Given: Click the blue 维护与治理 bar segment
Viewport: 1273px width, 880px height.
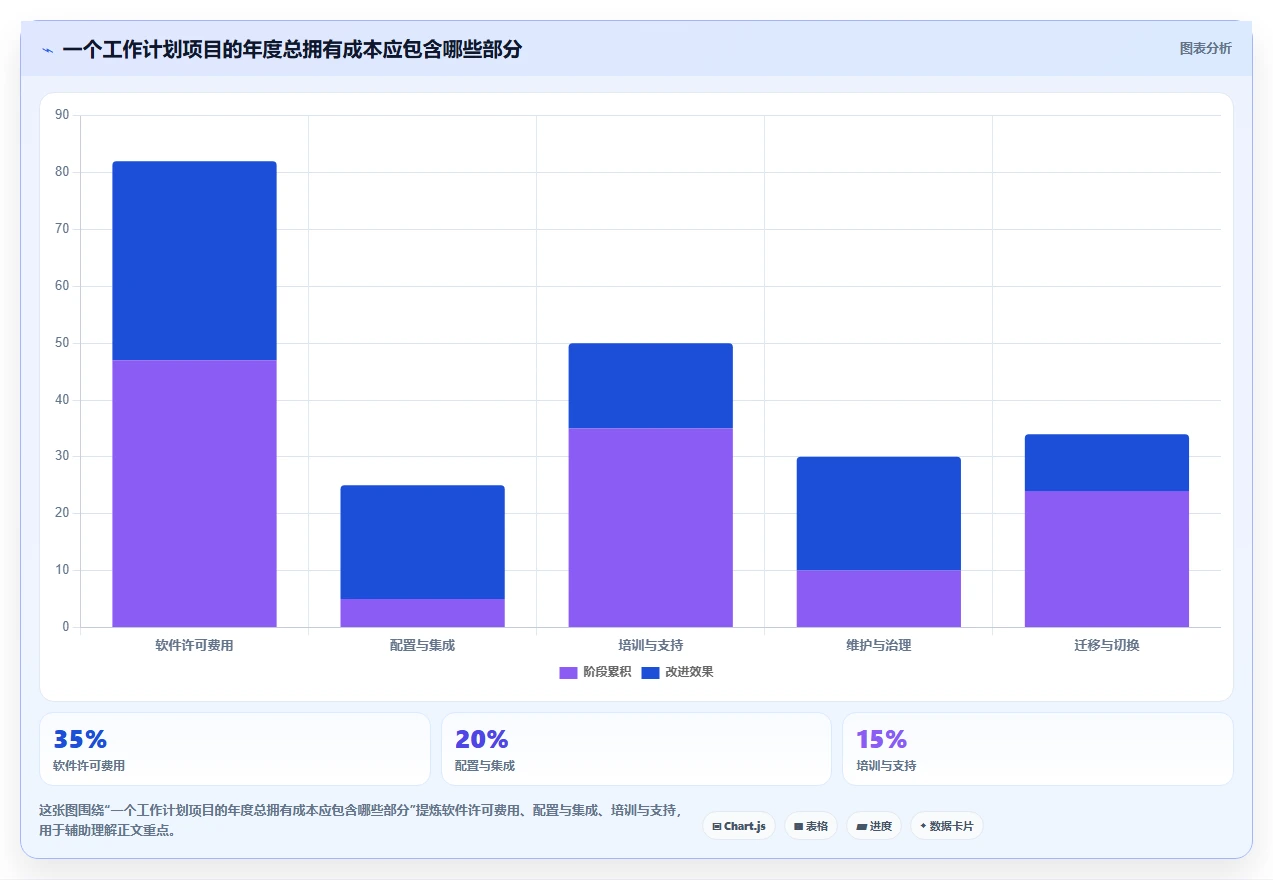Looking at the screenshot, I should pyautogui.click(x=878, y=513).
